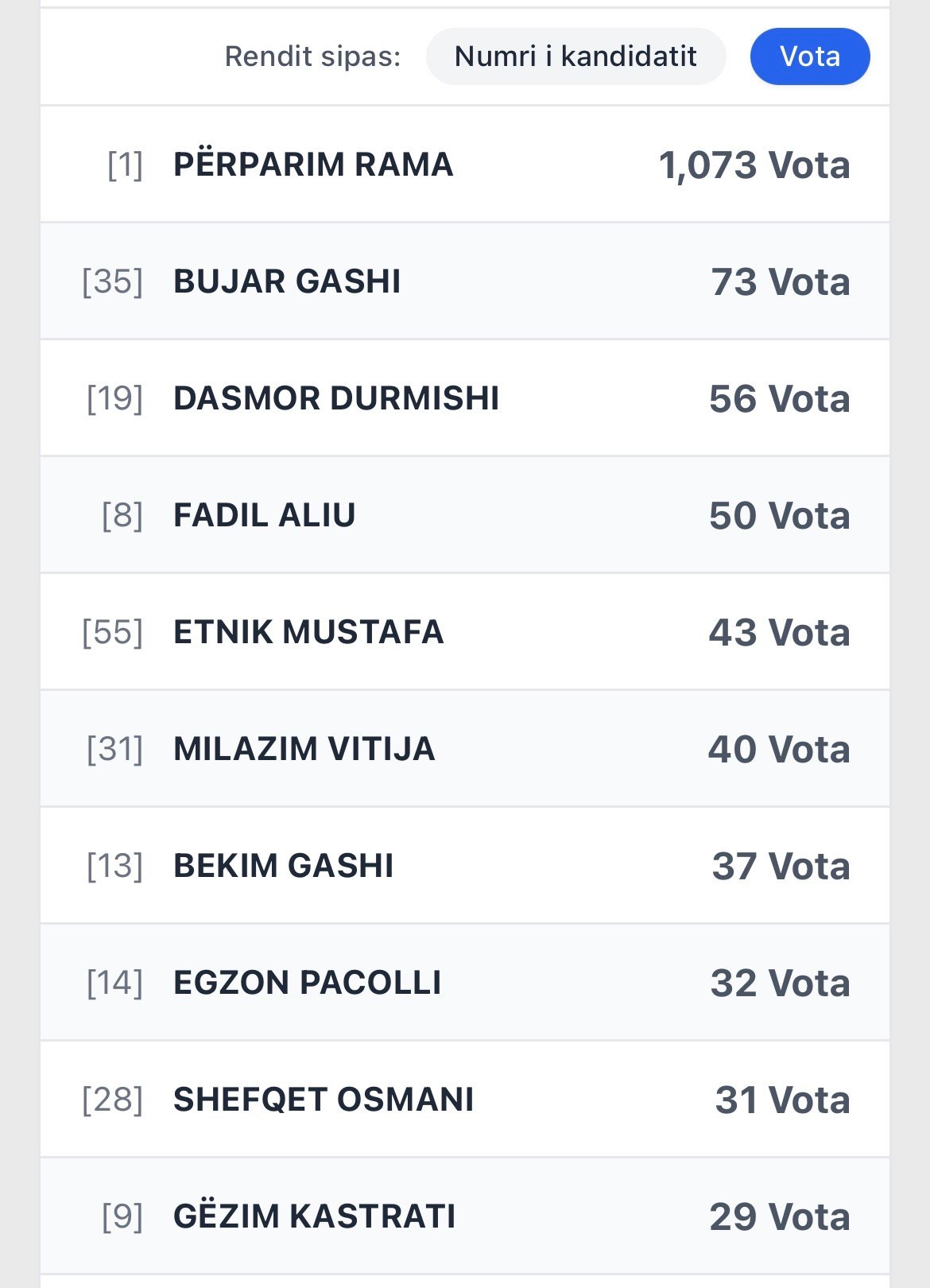Select the 32 Vota value

pyautogui.click(x=780, y=983)
